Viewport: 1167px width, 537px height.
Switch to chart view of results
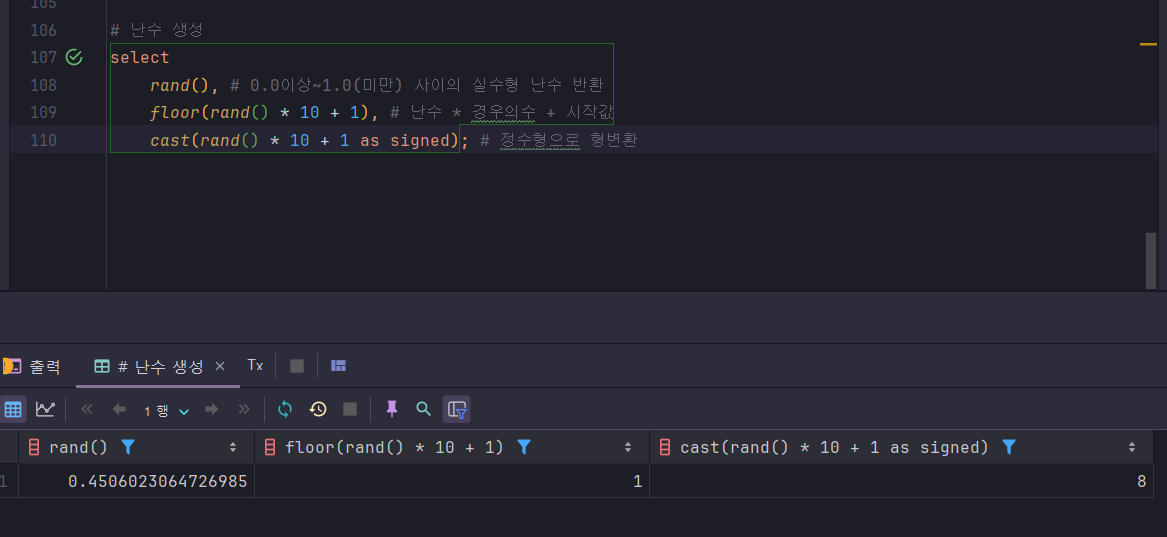(45, 409)
